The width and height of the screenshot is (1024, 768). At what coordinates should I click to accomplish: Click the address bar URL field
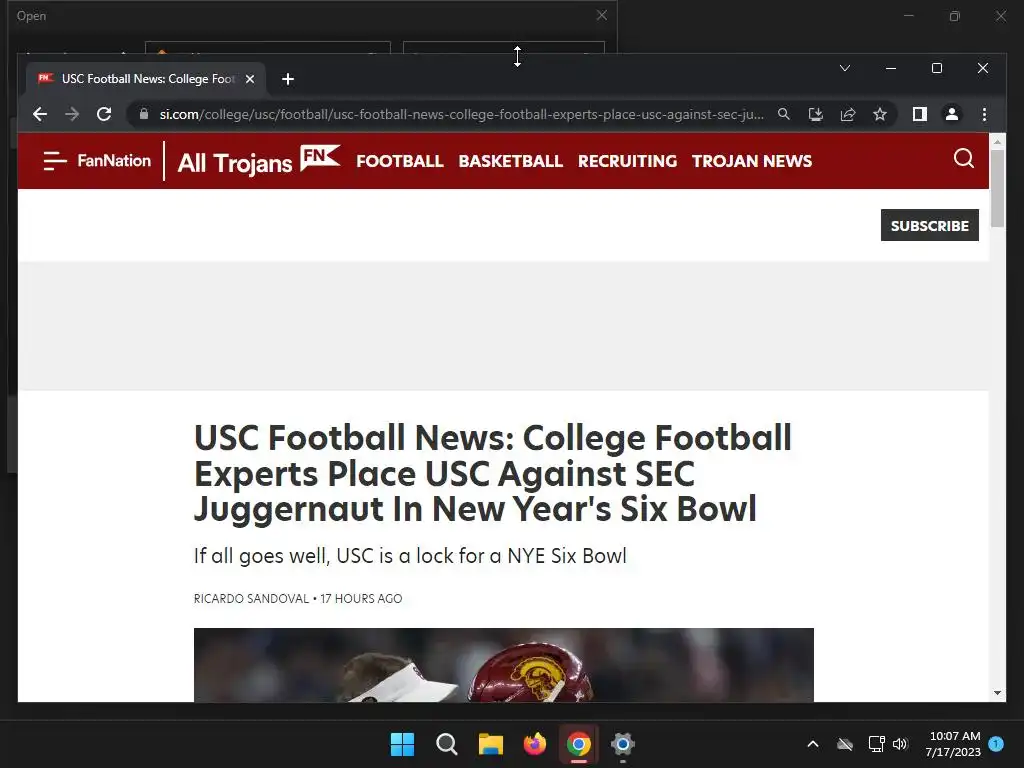[461, 114]
